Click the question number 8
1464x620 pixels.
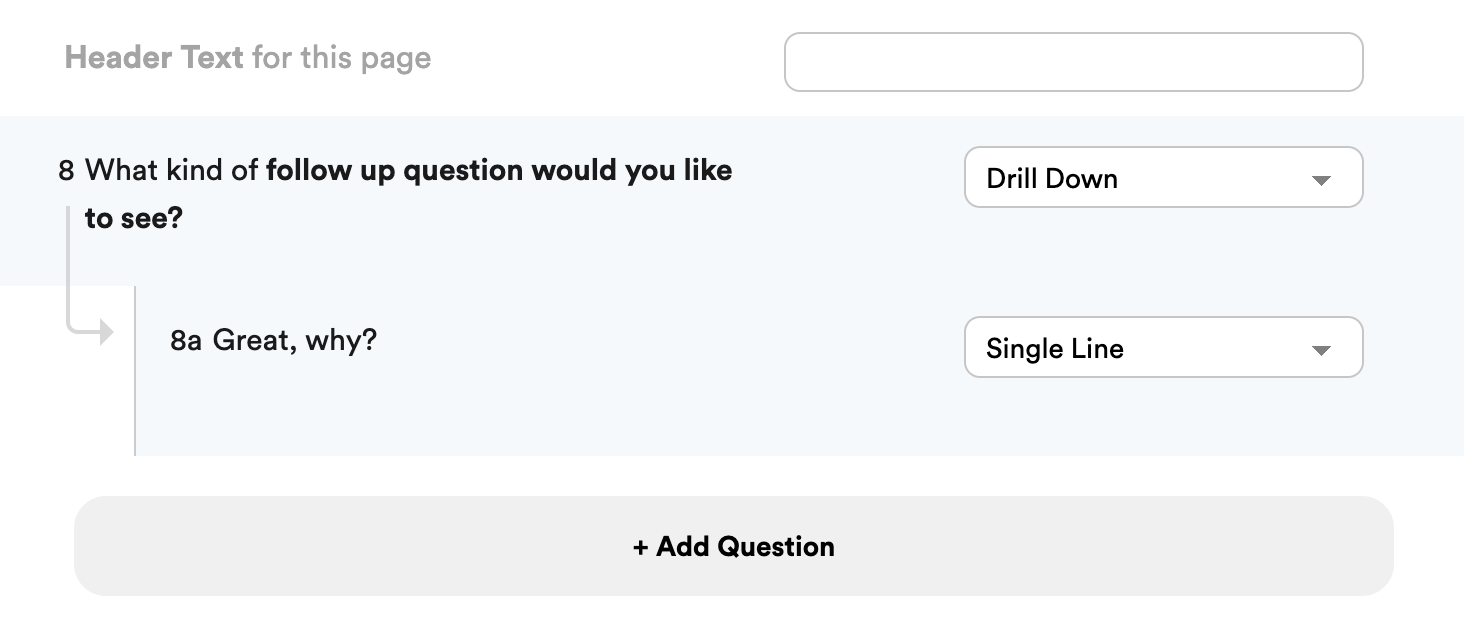pos(66,171)
